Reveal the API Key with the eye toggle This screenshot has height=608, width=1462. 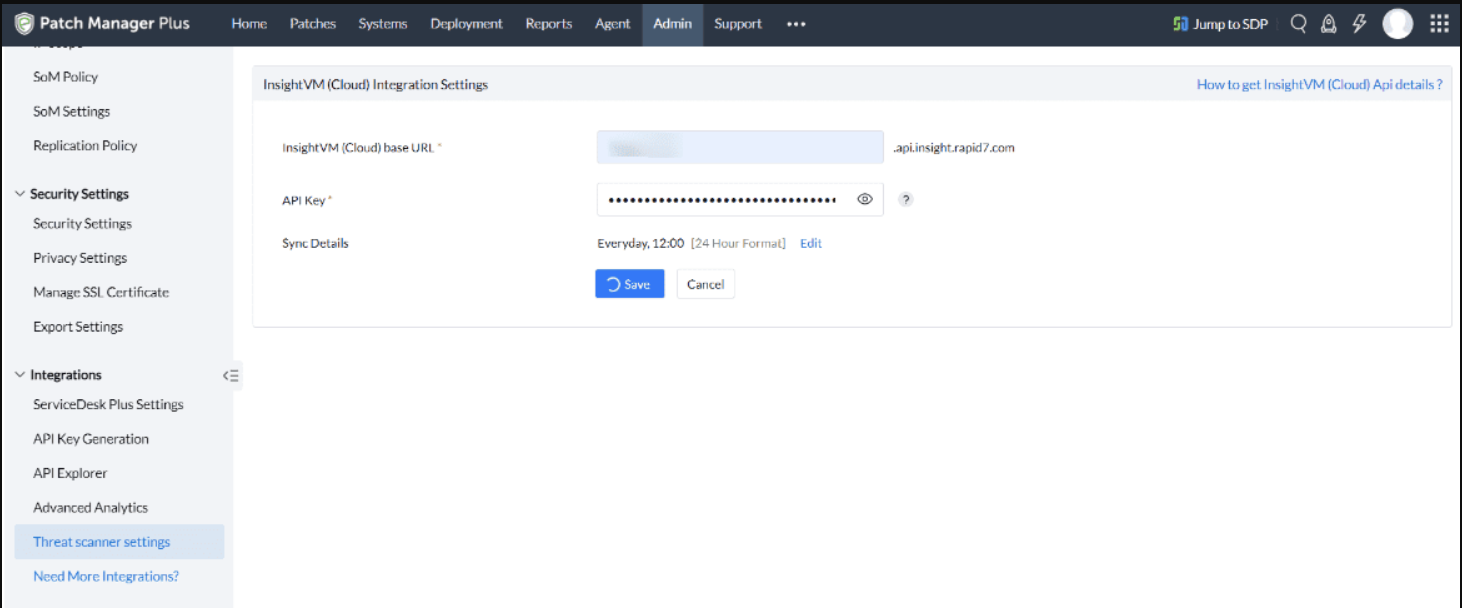tap(864, 199)
